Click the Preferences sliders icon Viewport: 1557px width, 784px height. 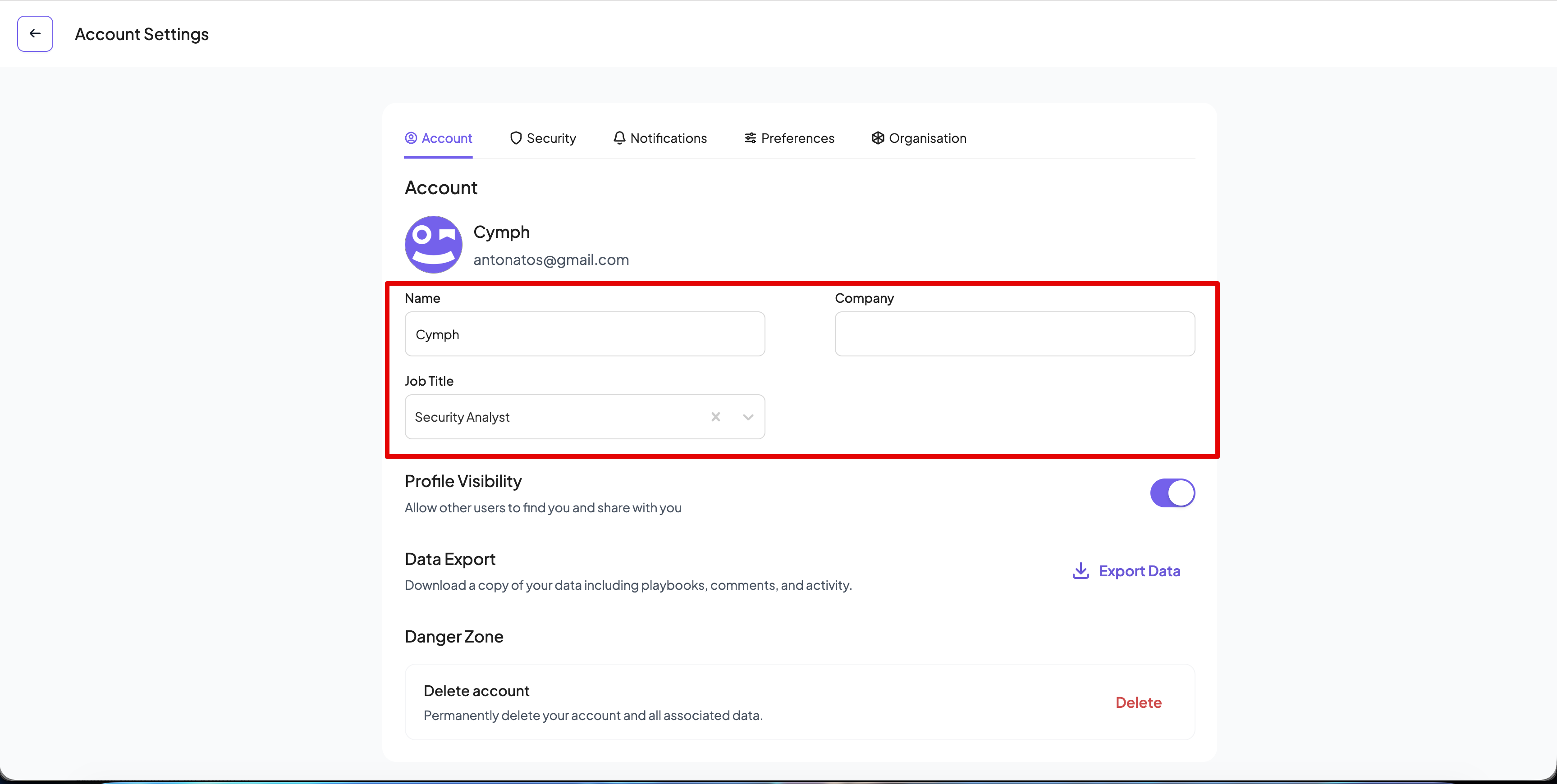pos(750,138)
